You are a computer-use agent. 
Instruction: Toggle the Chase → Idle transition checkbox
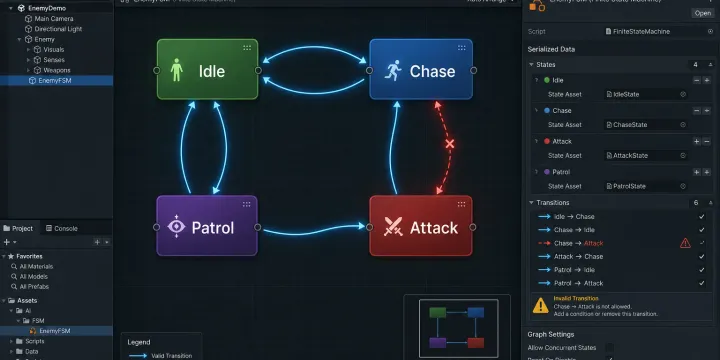pyautogui.click(x=702, y=230)
